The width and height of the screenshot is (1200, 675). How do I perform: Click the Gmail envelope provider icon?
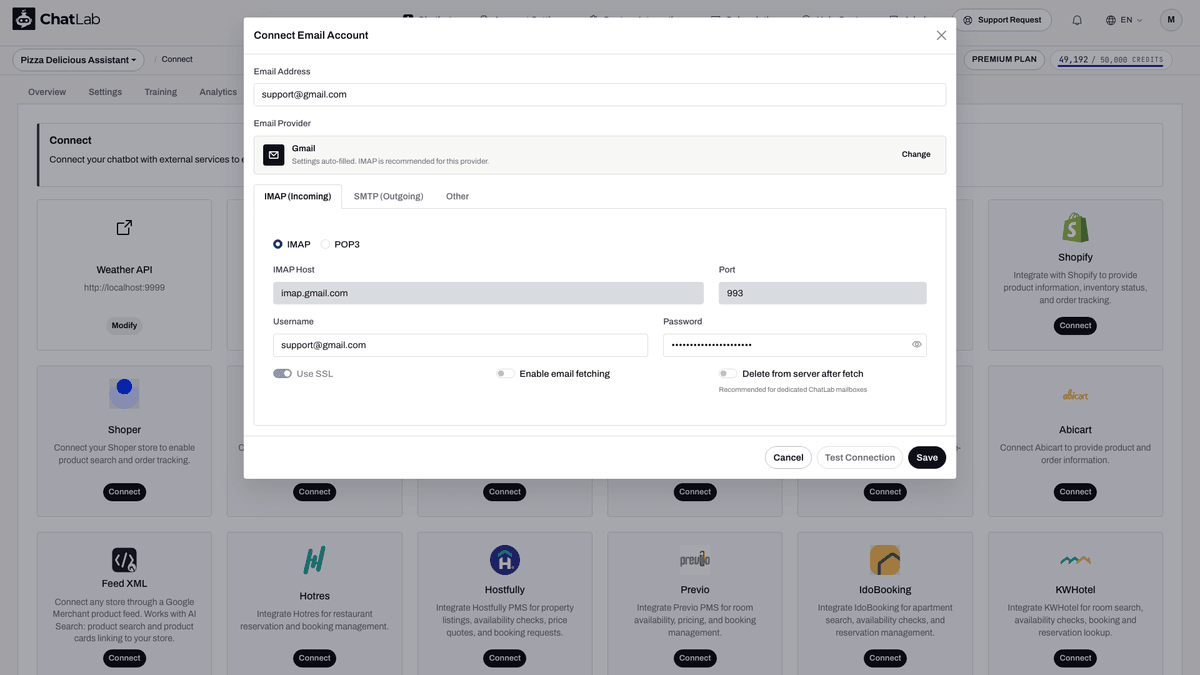point(274,155)
